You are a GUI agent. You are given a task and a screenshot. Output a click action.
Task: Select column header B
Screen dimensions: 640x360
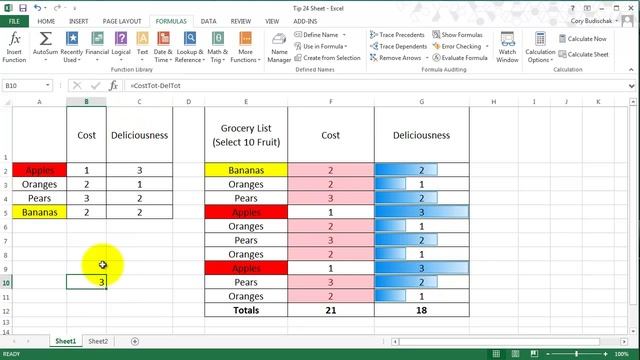pyautogui.click(x=87, y=102)
